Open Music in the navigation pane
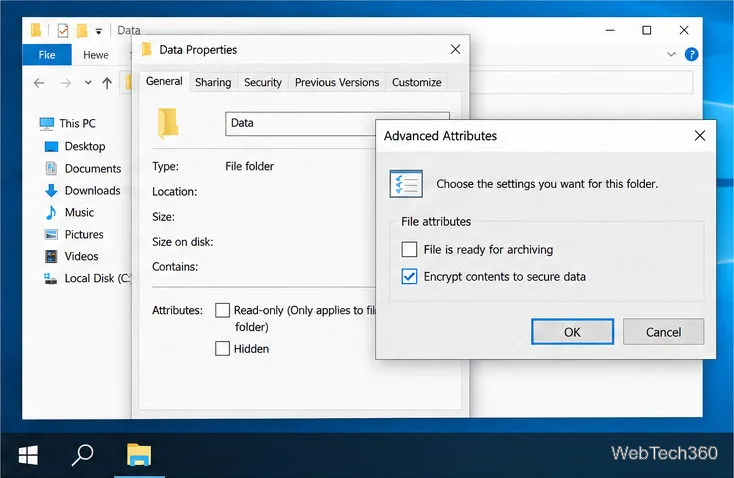Viewport: 734px width, 478px height. (79, 212)
